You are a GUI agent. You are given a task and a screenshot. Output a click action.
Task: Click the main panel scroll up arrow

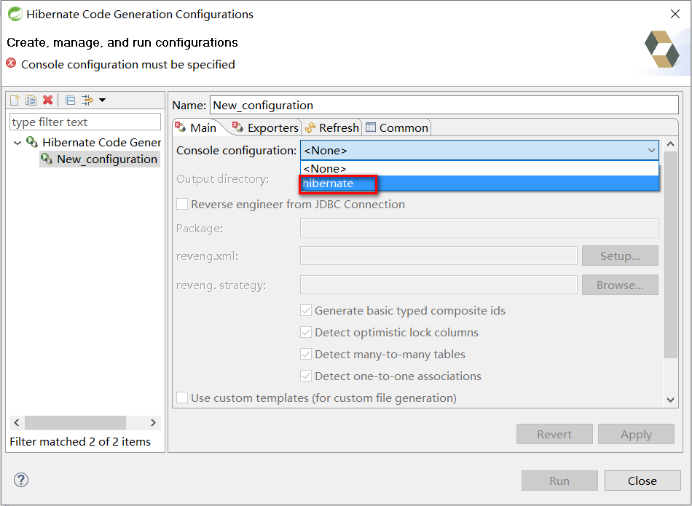pos(670,144)
